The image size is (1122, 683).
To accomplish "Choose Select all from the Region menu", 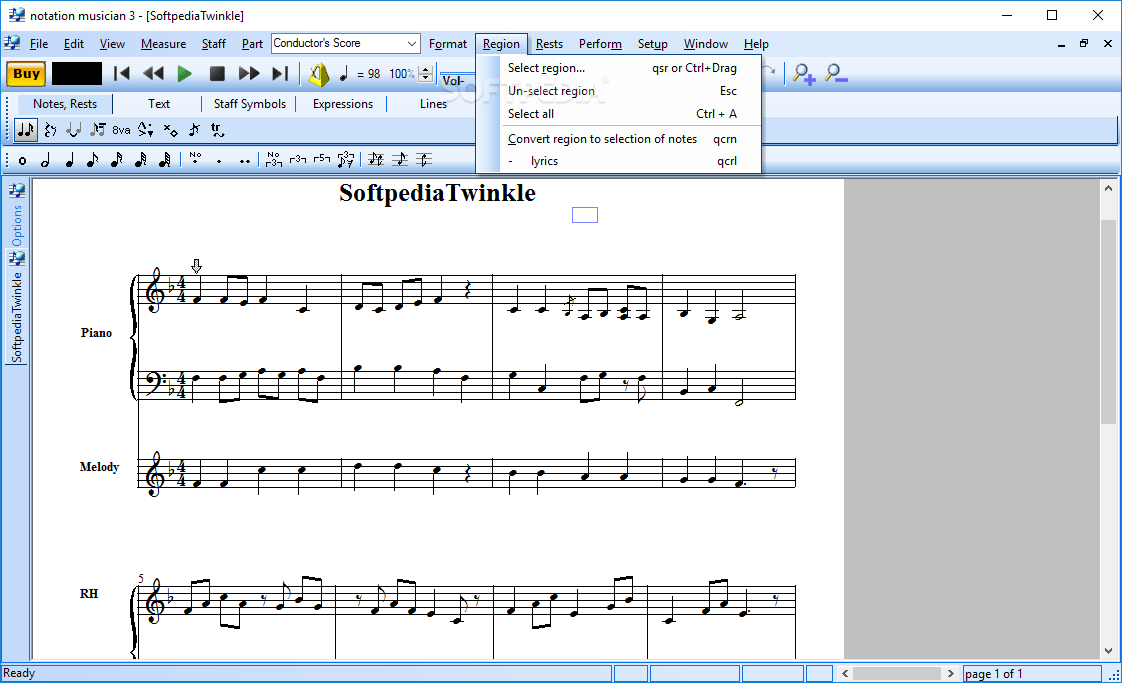I will 530,114.
